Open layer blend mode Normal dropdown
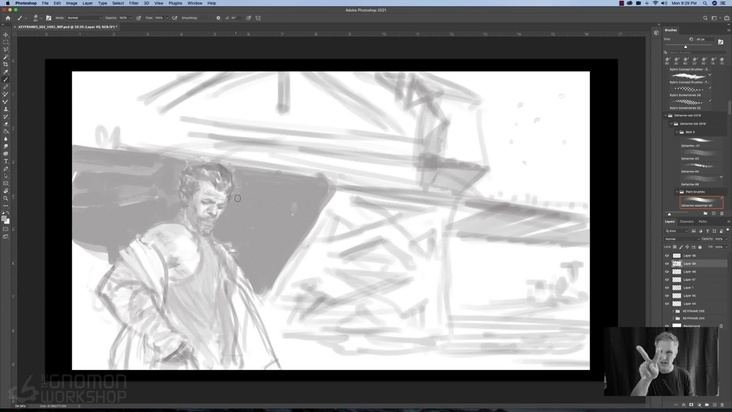 pyautogui.click(x=682, y=239)
